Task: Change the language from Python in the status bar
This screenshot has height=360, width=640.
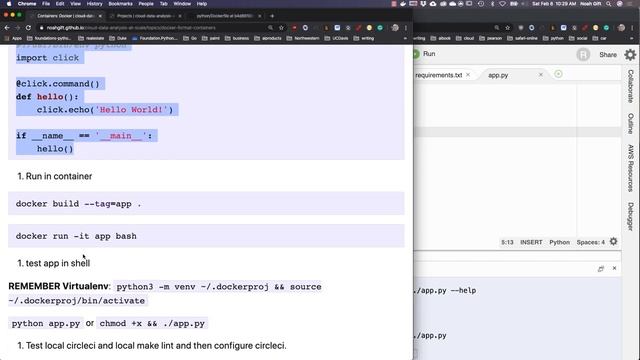Action: coord(559,242)
